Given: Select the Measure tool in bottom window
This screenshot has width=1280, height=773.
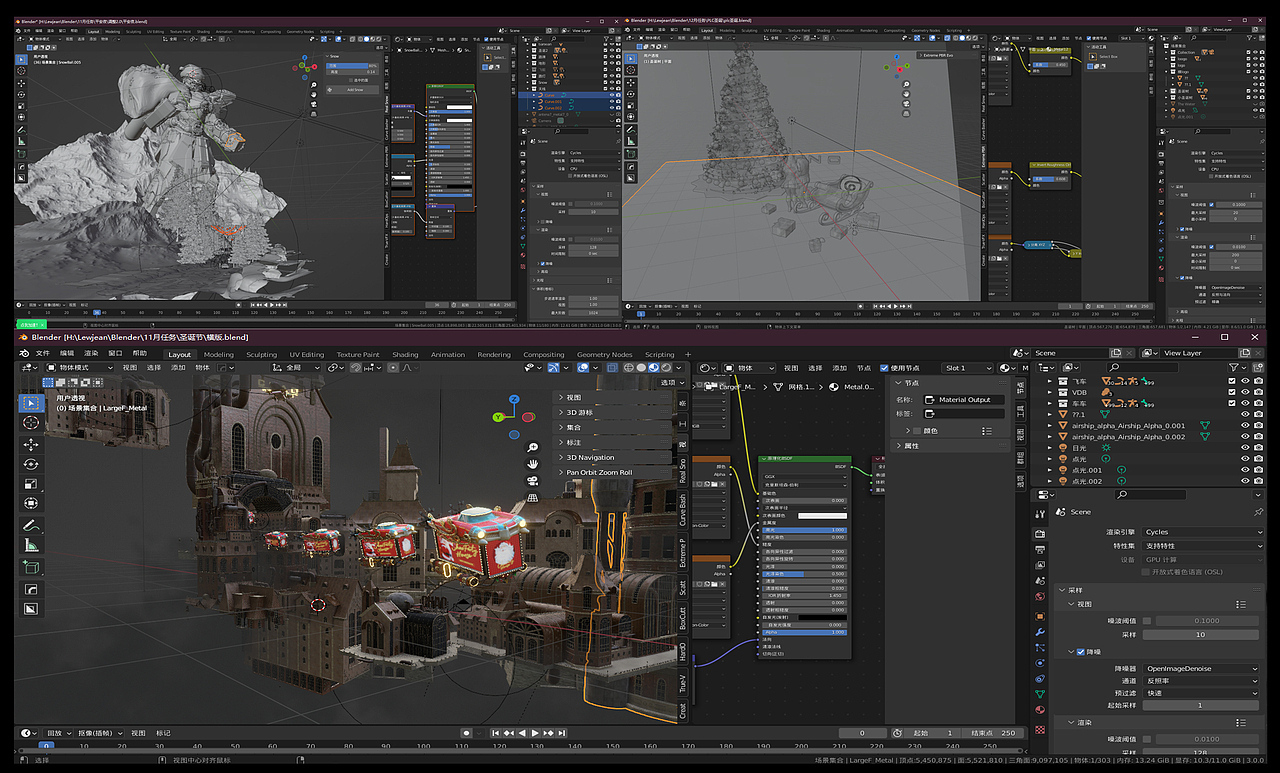Looking at the screenshot, I should coord(31,546).
